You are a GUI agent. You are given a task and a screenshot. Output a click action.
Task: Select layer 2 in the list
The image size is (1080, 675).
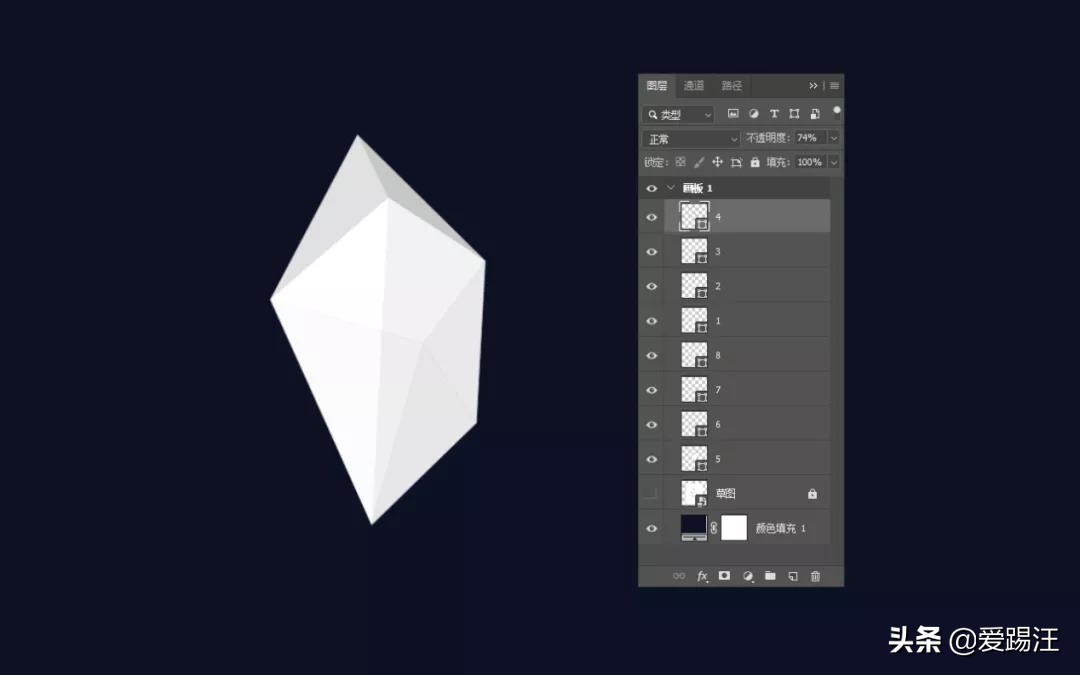pos(747,286)
